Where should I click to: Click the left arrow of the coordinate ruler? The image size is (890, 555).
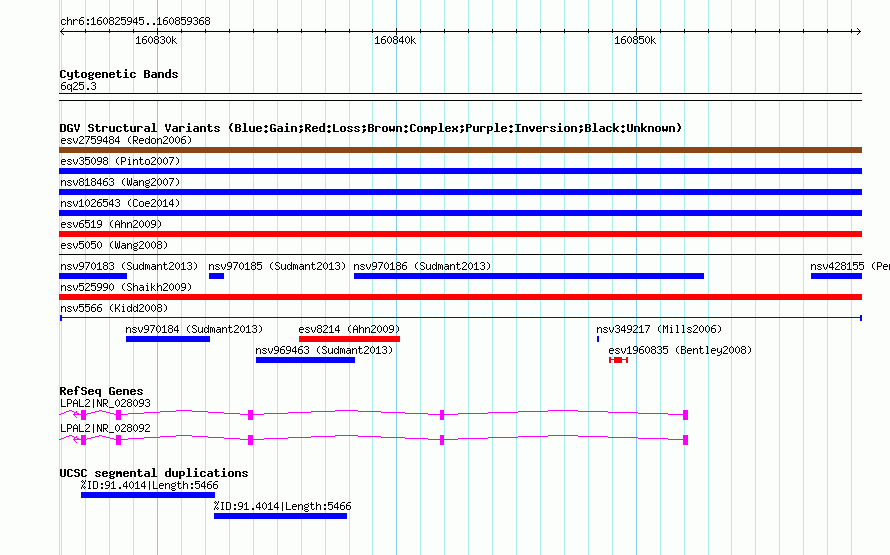62,32
